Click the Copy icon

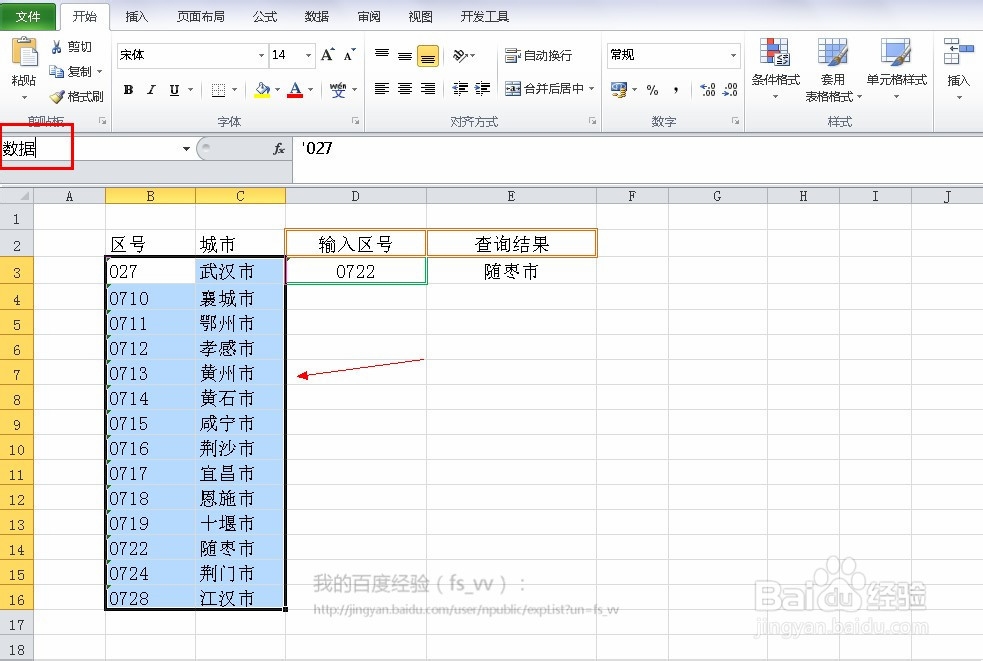[x=56, y=71]
